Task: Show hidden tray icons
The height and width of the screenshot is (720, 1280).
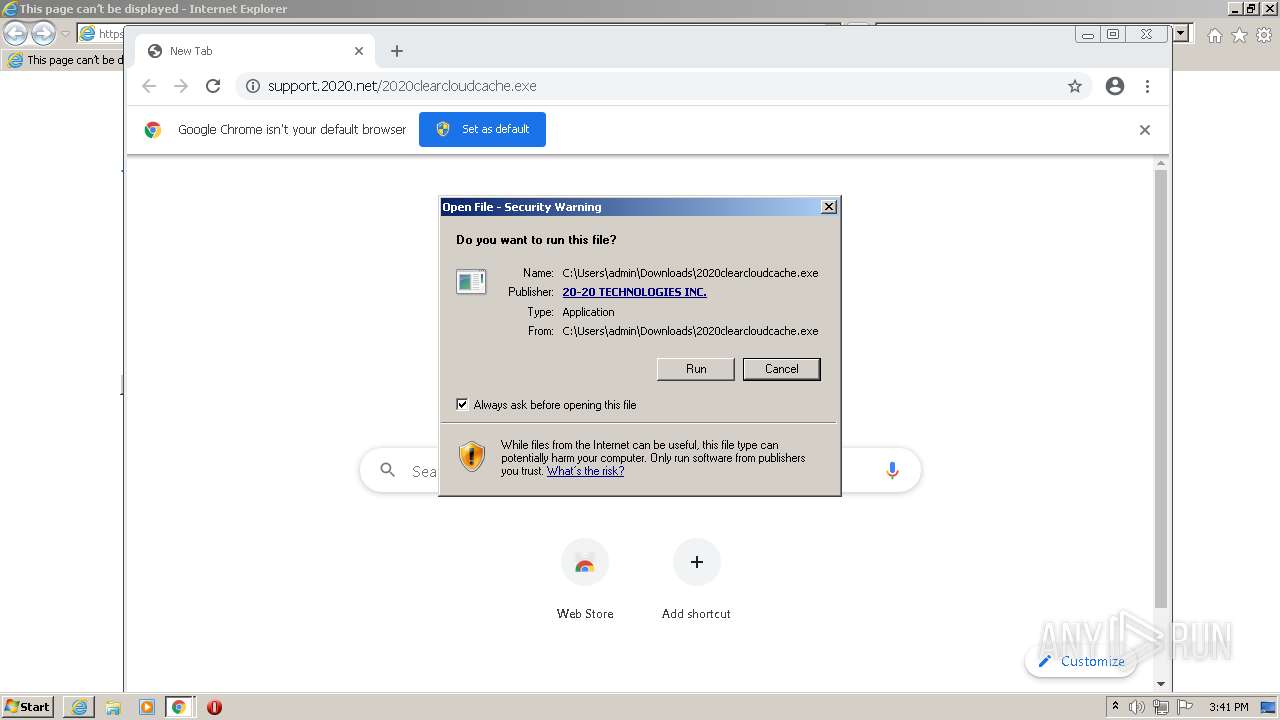Action: click(1115, 706)
